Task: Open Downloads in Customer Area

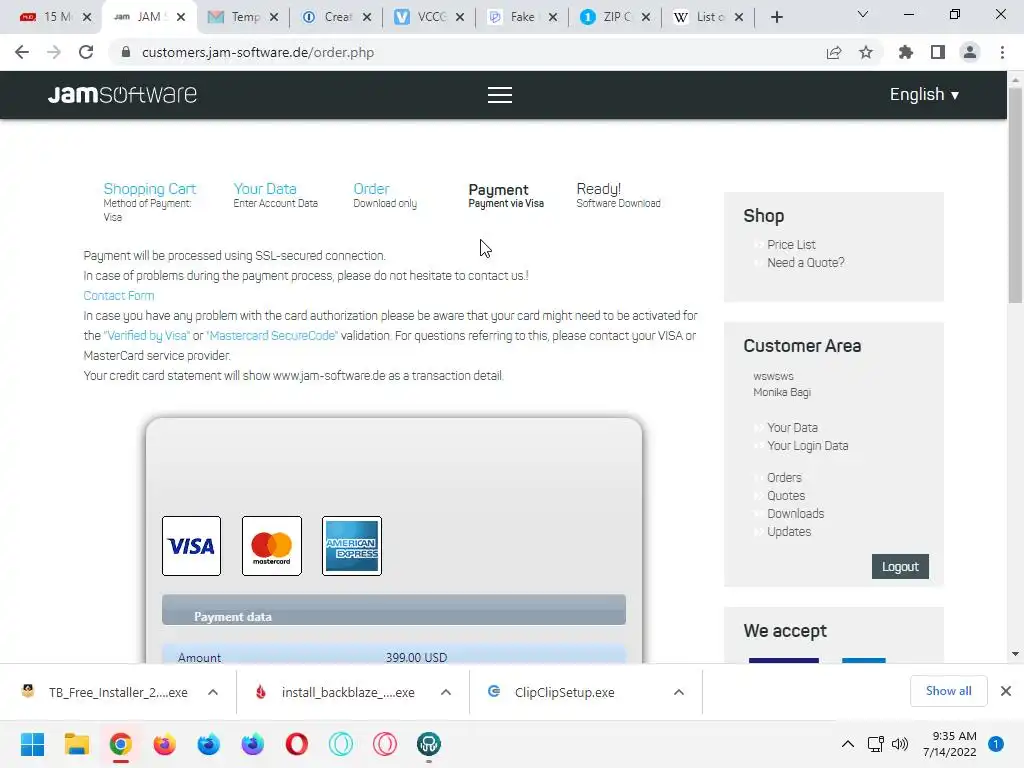Action: click(795, 514)
